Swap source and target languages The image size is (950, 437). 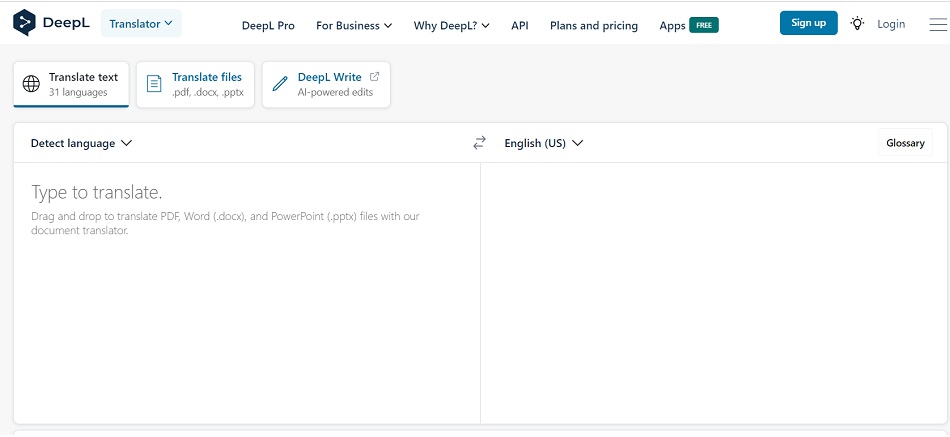point(479,143)
